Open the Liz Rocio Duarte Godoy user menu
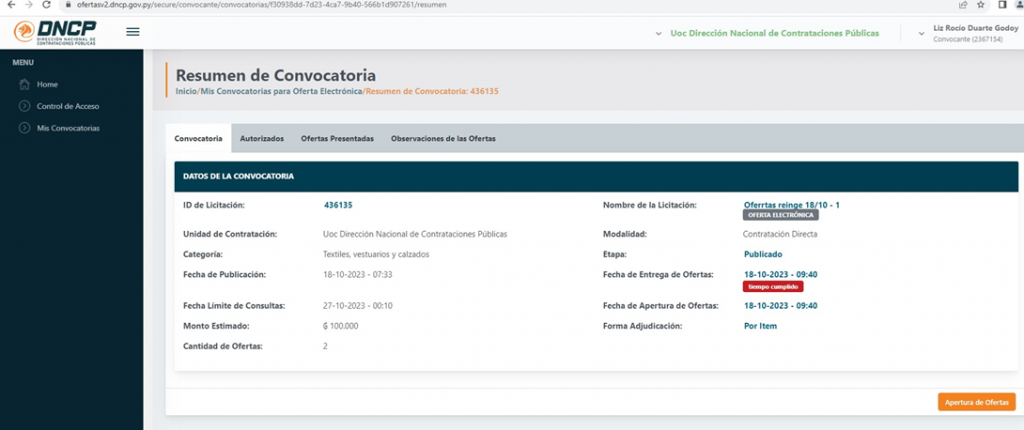This screenshot has width=1024, height=430. tap(921, 33)
